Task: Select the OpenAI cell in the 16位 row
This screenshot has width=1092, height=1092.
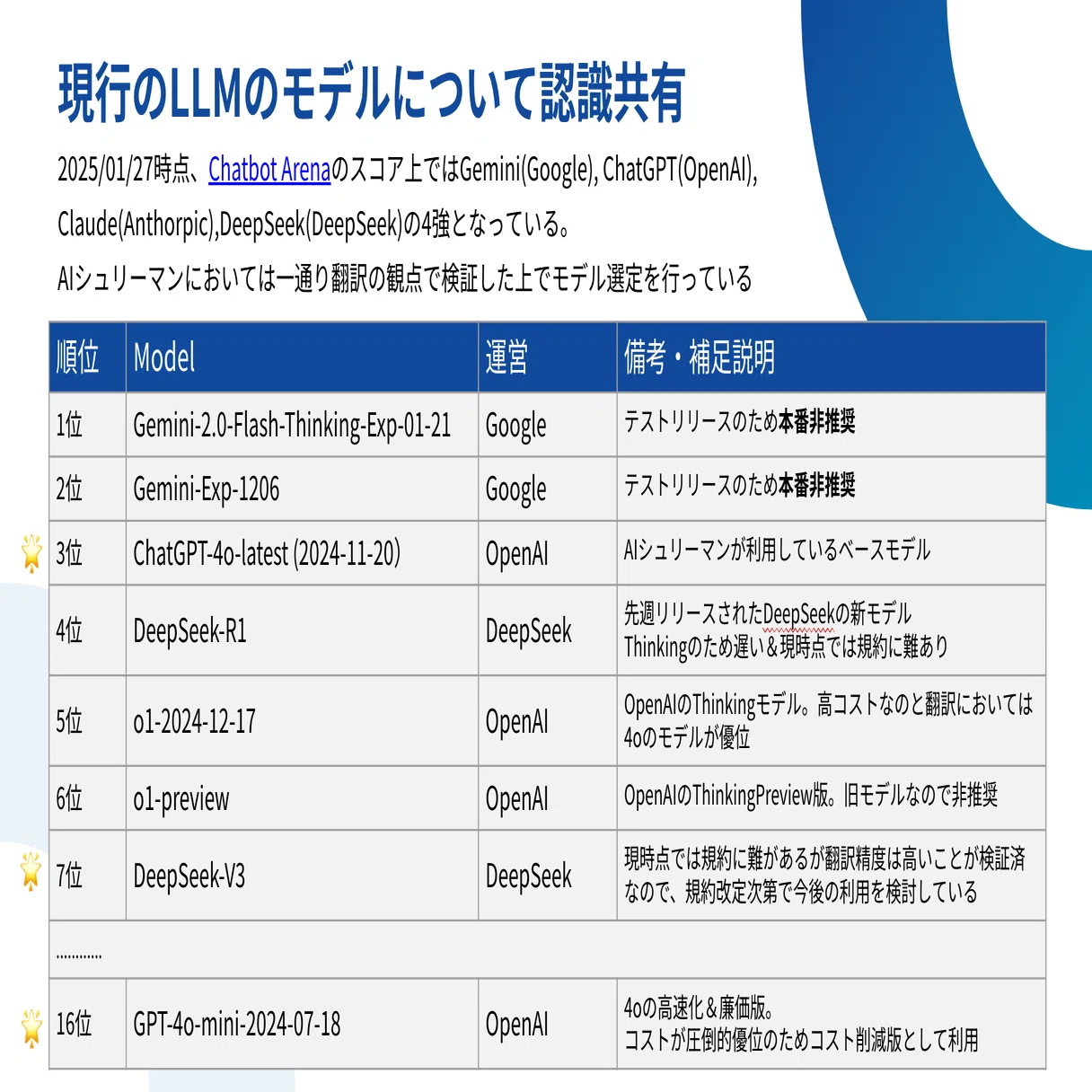Action: (548, 1024)
